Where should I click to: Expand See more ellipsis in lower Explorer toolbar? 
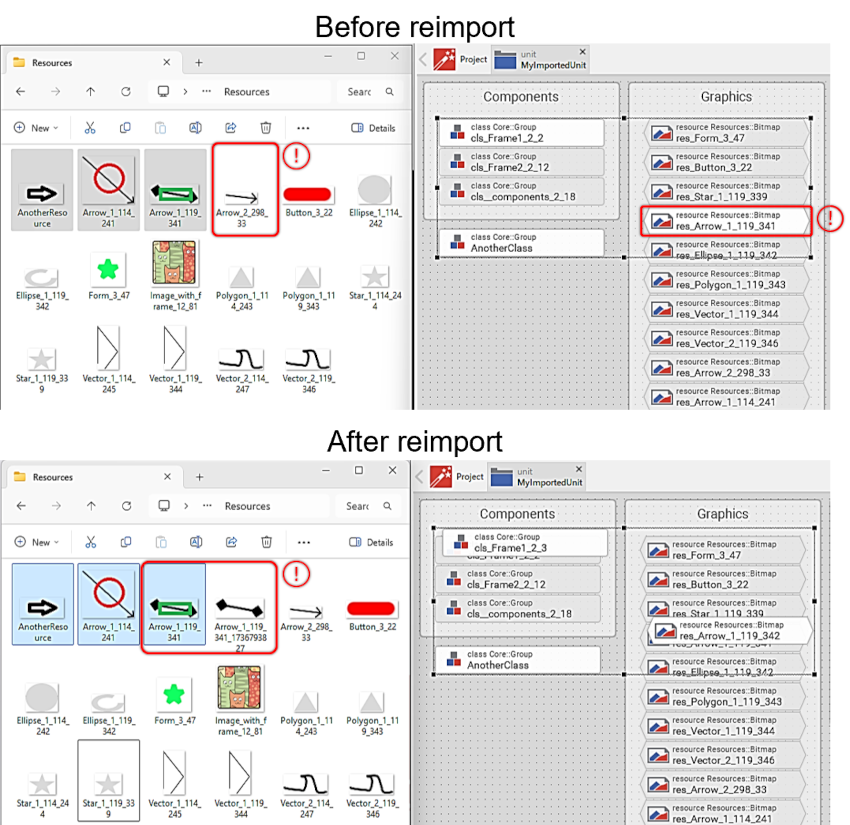coord(304,542)
